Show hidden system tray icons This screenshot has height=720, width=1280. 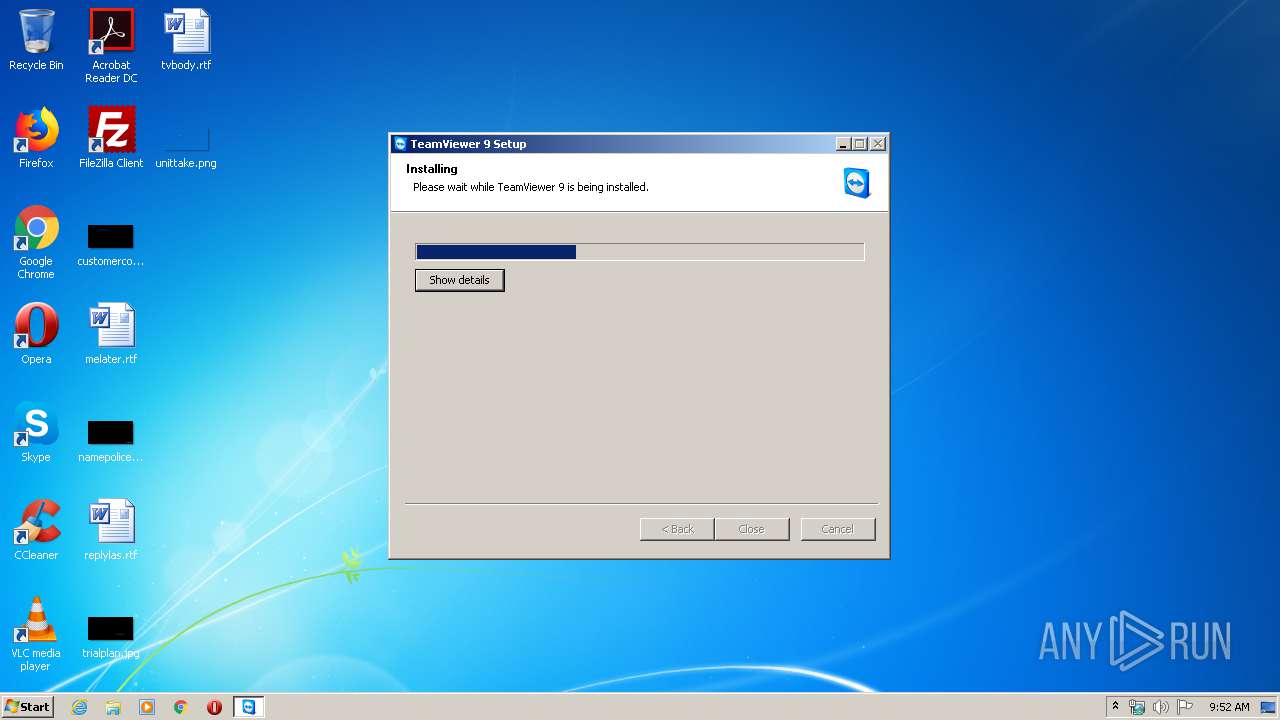pyautogui.click(x=1116, y=707)
